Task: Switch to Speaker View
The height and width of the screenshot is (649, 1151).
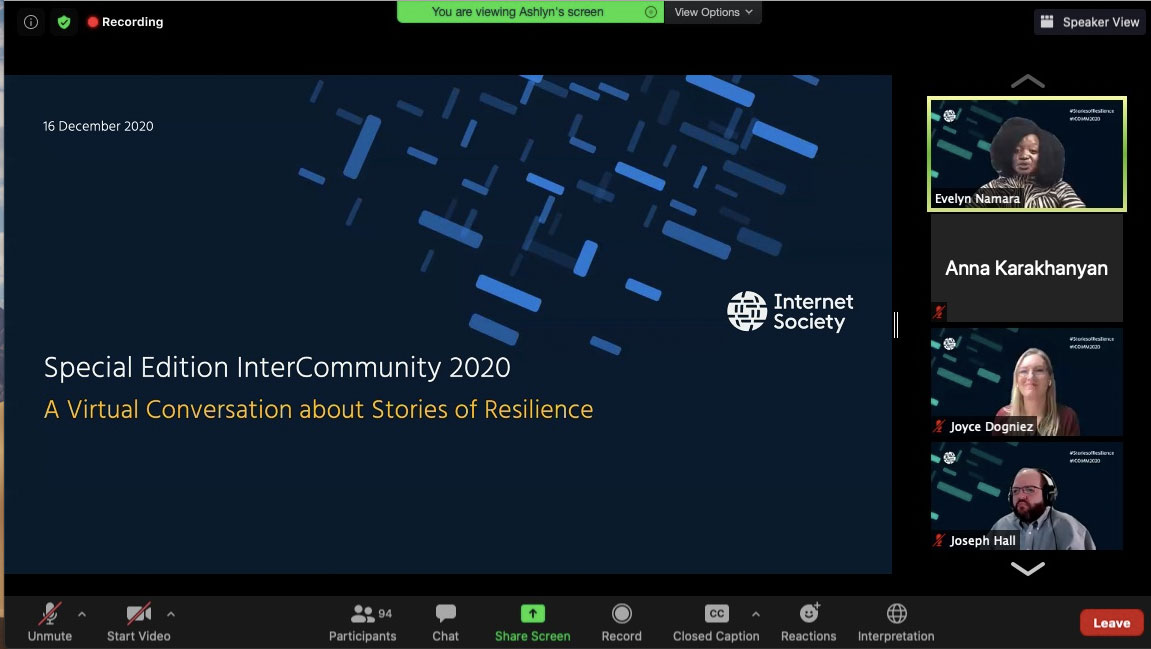Action: (1090, 22)
